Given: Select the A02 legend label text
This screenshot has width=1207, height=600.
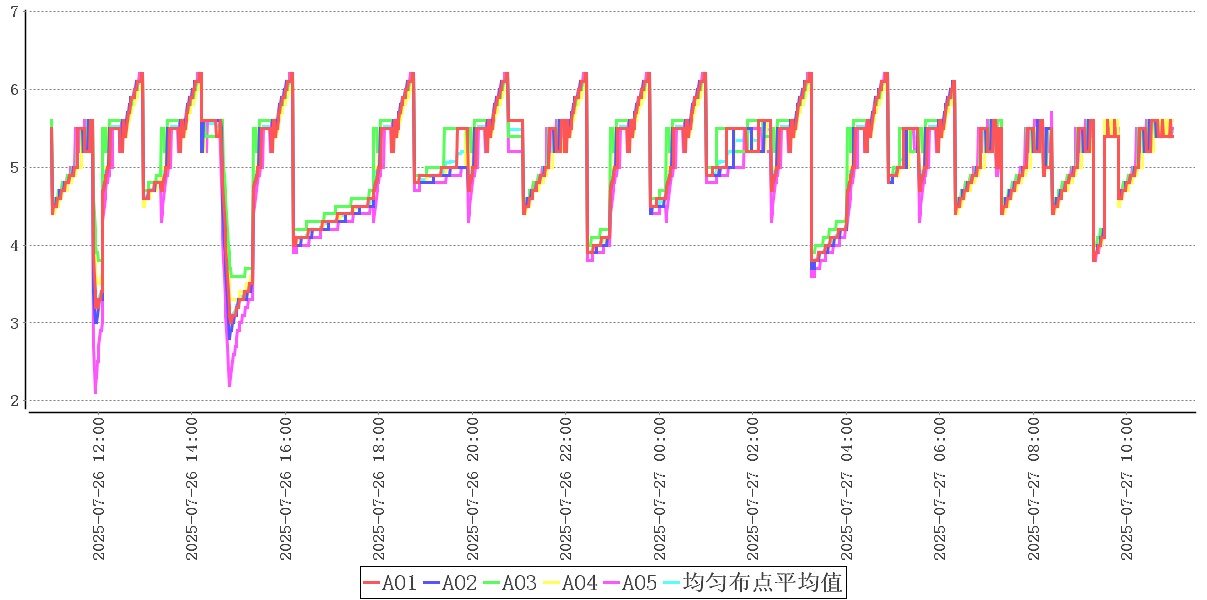Looking at the screenshot, I should click(x=460, y=583).
